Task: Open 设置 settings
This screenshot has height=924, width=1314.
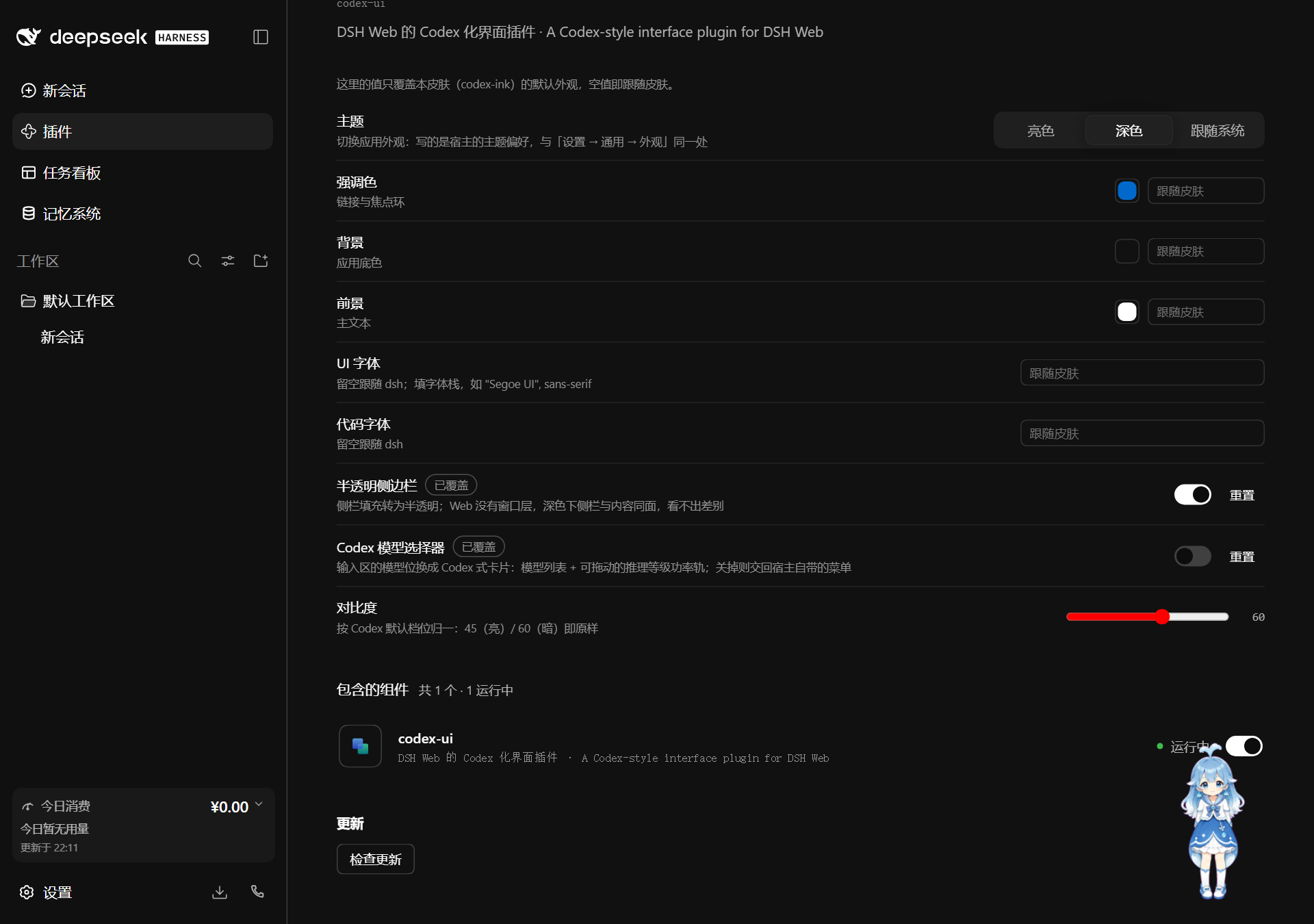Action: pos(47,893)
